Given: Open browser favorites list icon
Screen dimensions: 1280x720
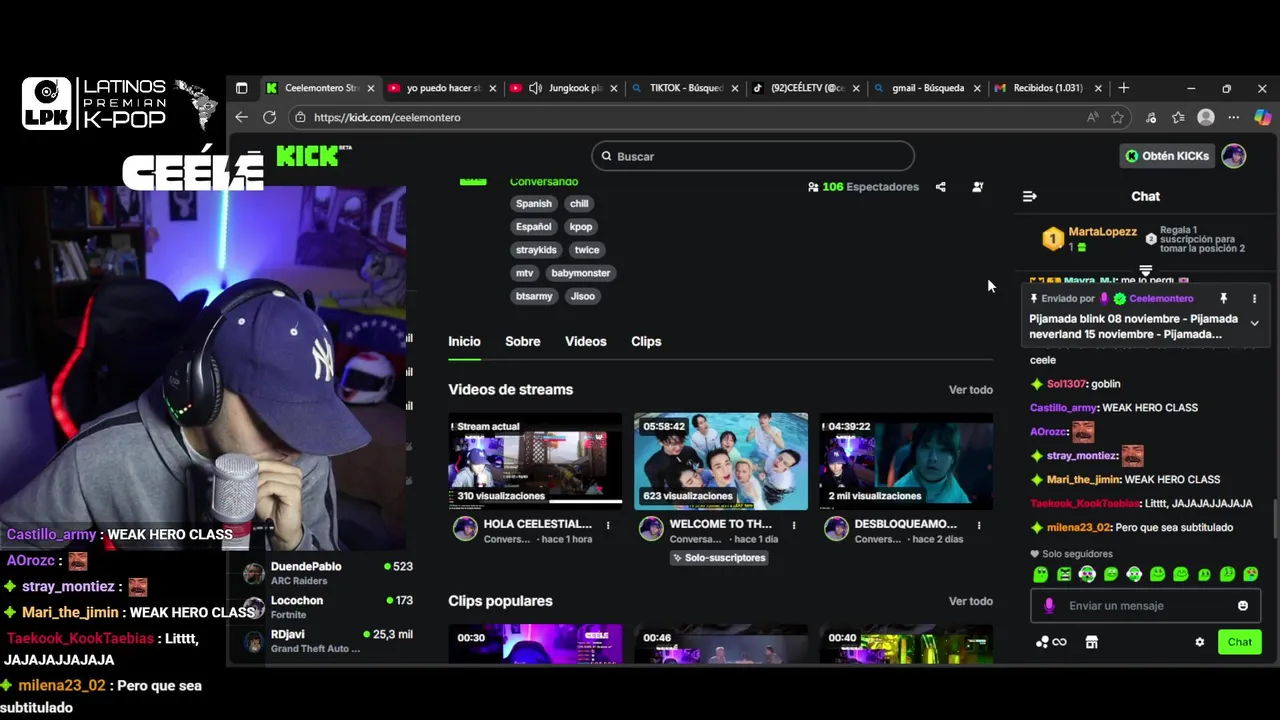Looking at the screenshot, I should pos(1179,117).
